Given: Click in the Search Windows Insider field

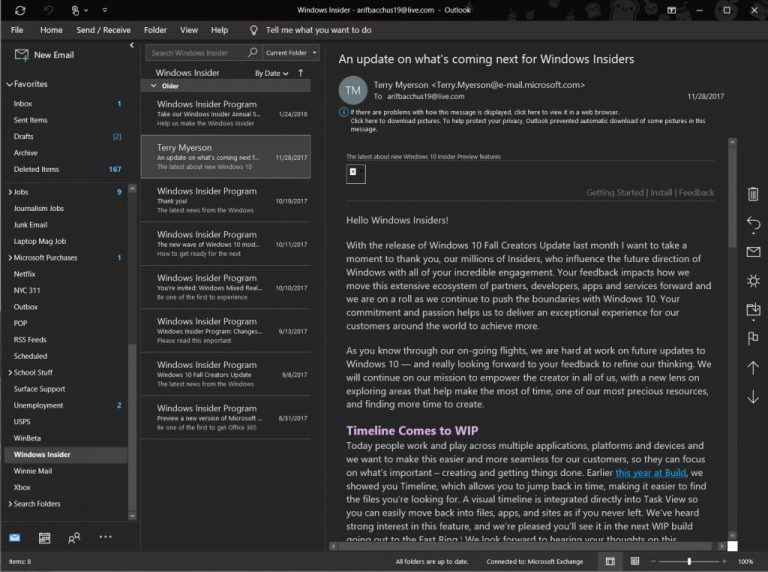Looking at the screenshot, I should 197,52.
